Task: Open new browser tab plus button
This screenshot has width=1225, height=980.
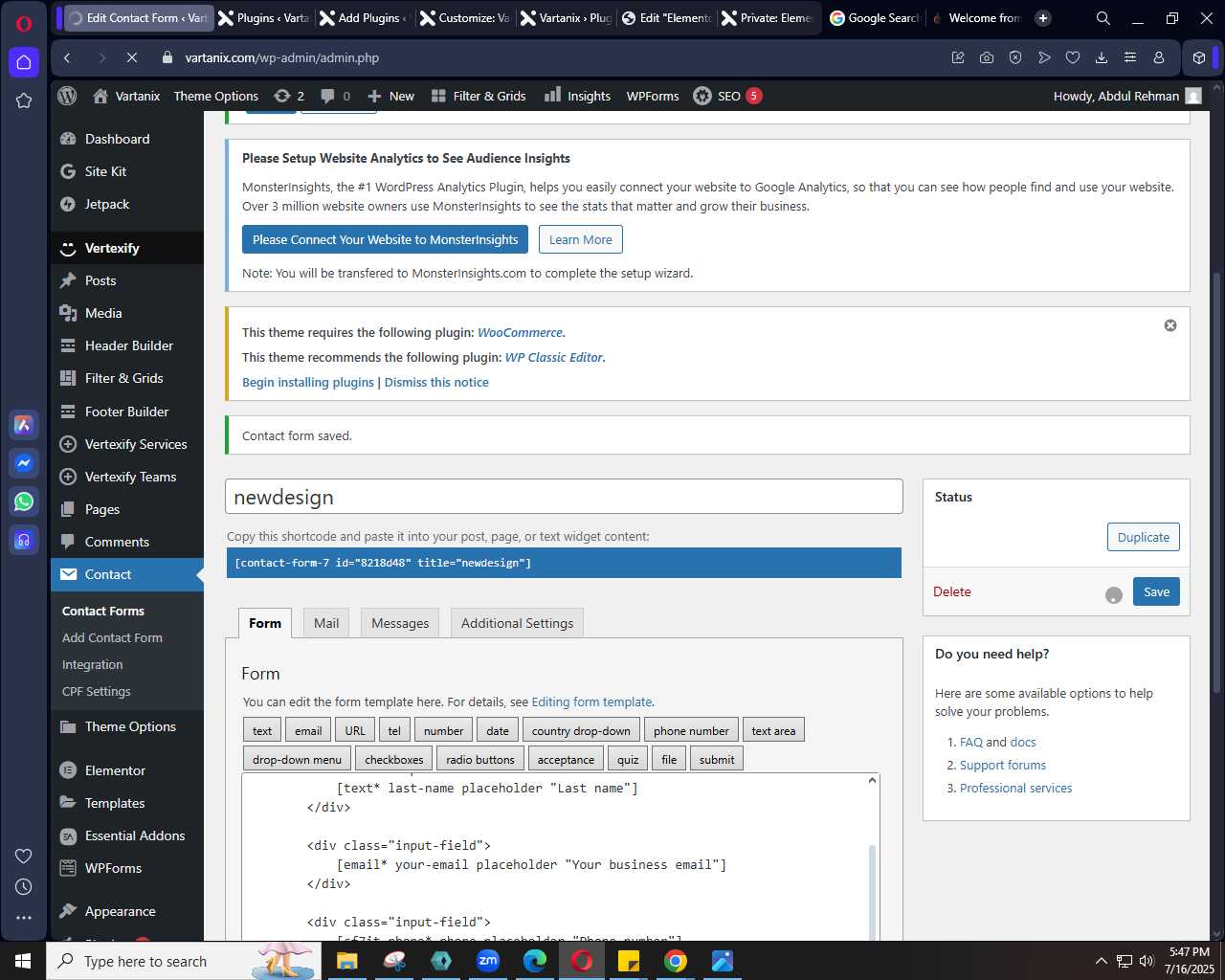Action: [x=1043, y=17]
